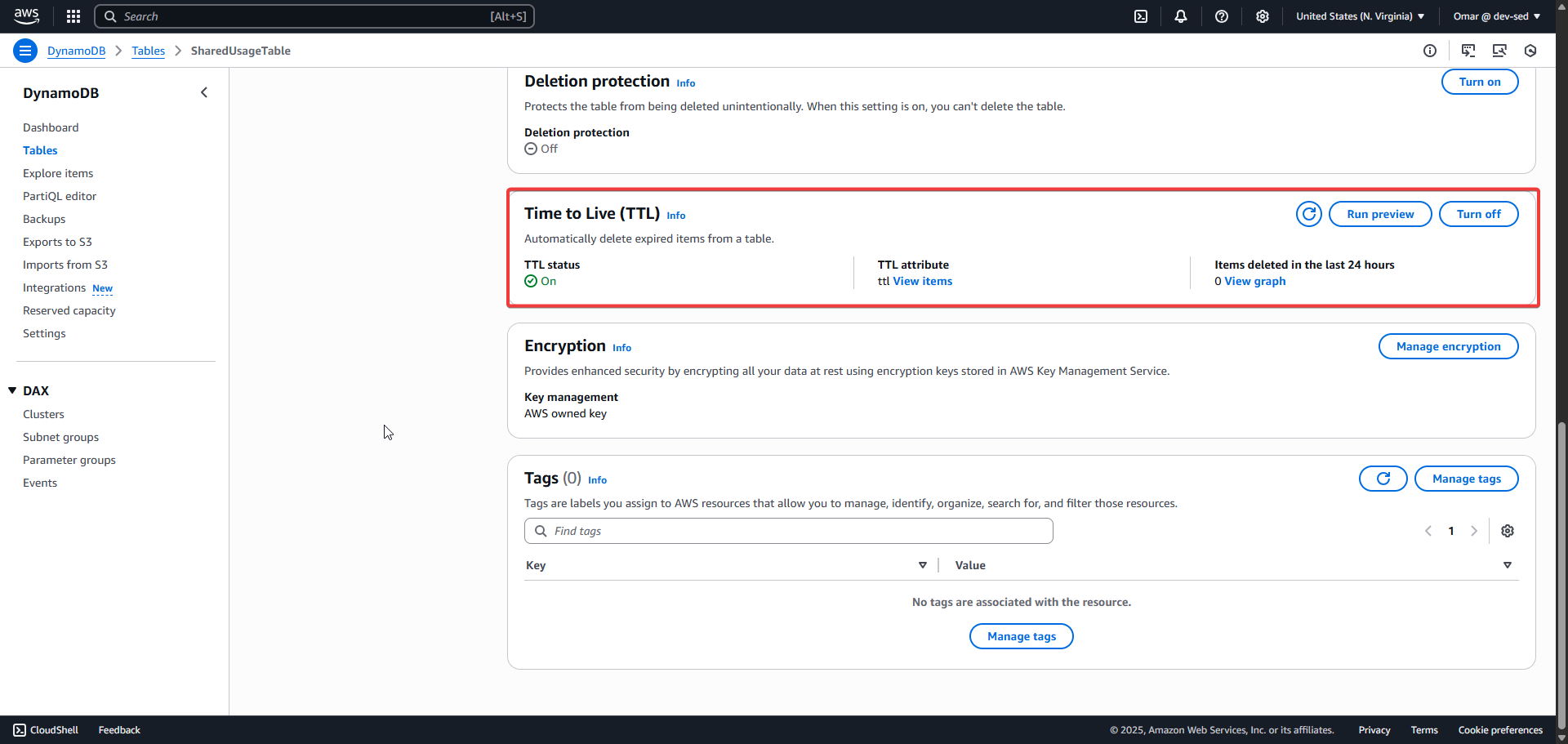This screenshot has height=744, width=1568.
Task: Click the Find tags input field
Action: coord(788,531)
